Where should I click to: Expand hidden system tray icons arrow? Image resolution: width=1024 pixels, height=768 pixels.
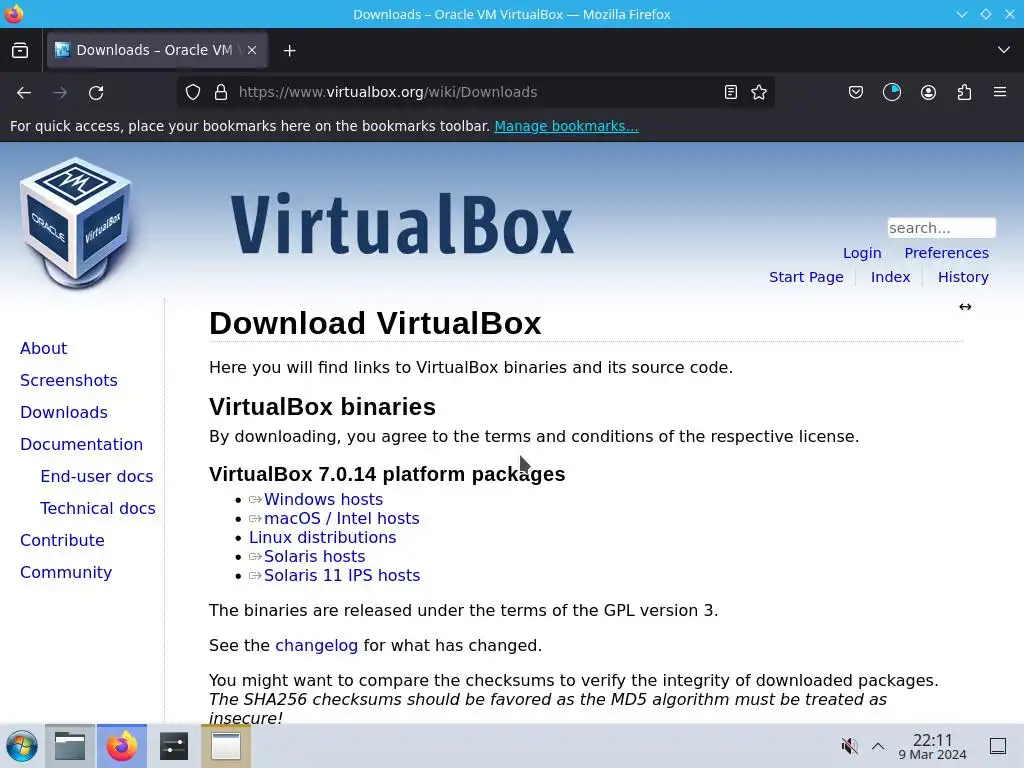(x=878, y=746)
